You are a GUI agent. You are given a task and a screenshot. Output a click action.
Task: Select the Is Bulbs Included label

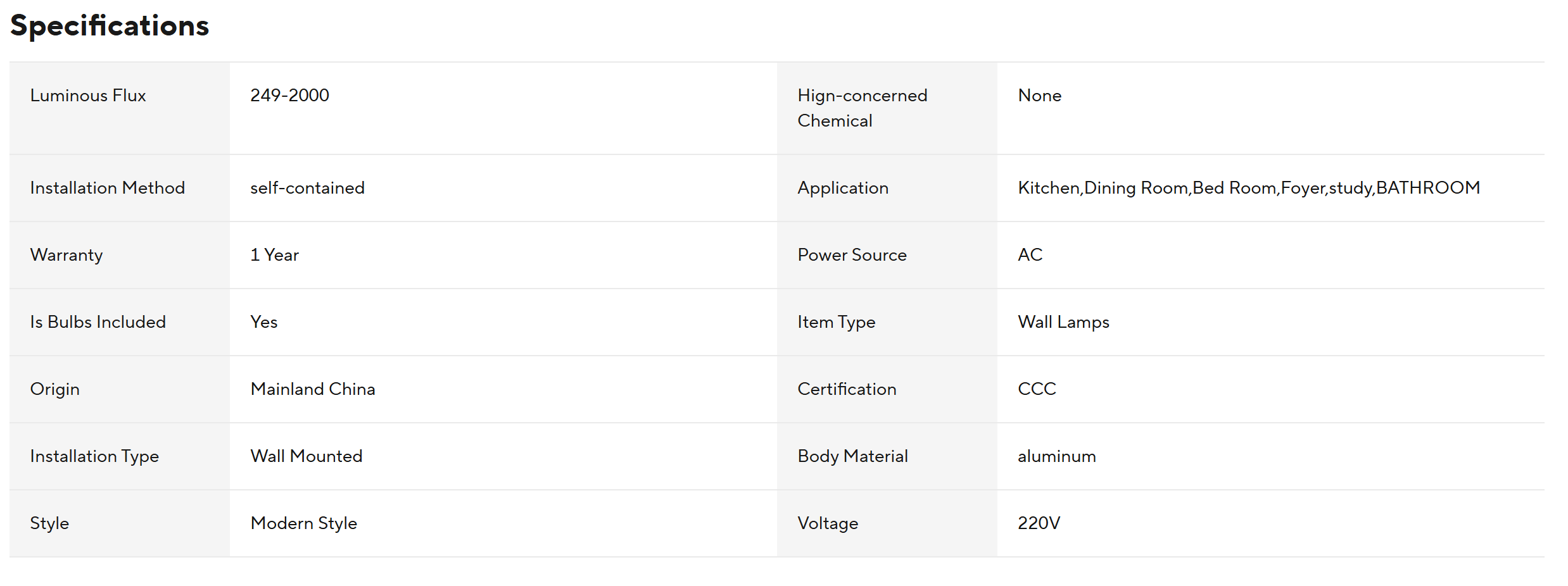[x=98, y=322]
